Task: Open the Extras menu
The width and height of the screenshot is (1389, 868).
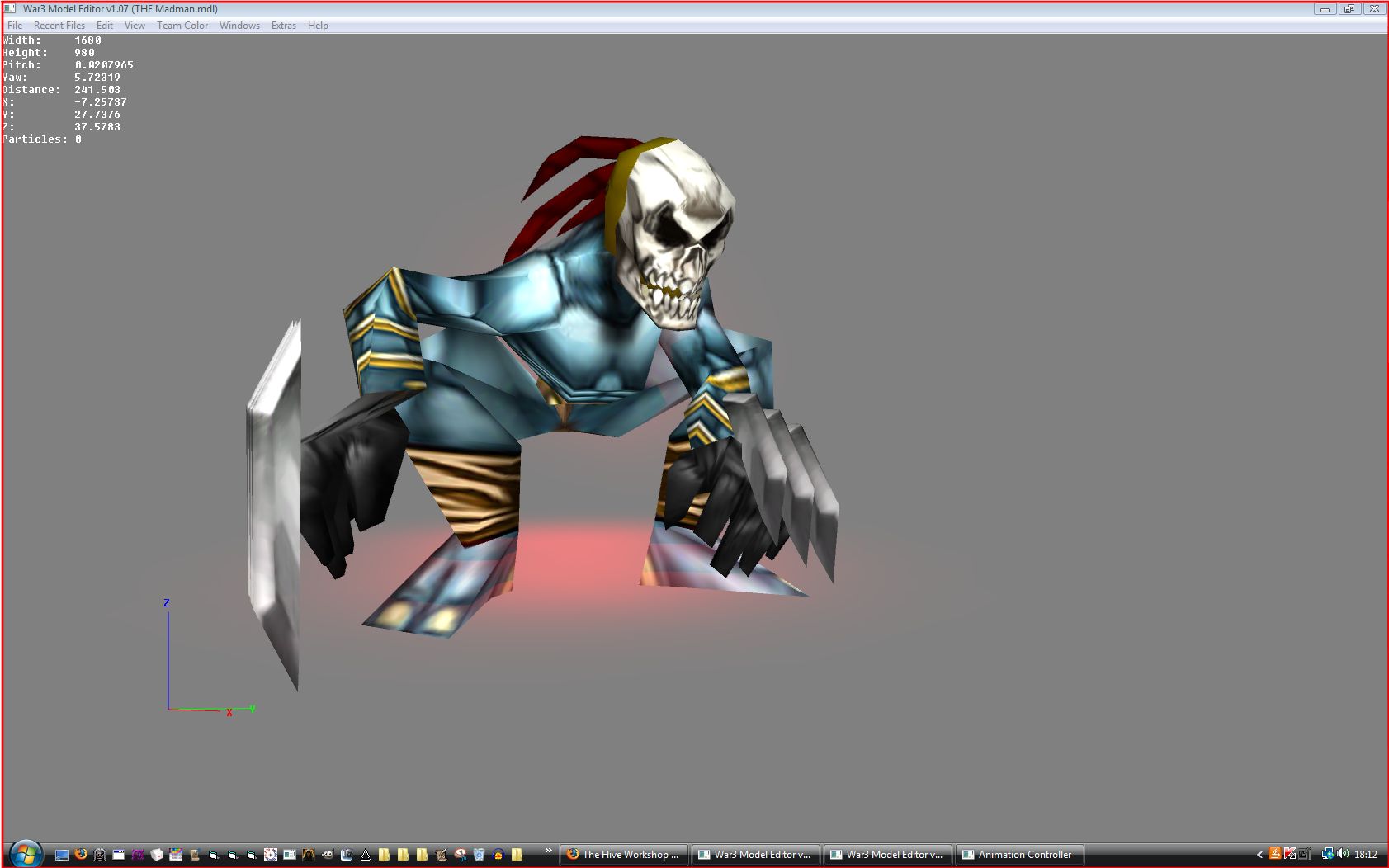Action: 284,26
